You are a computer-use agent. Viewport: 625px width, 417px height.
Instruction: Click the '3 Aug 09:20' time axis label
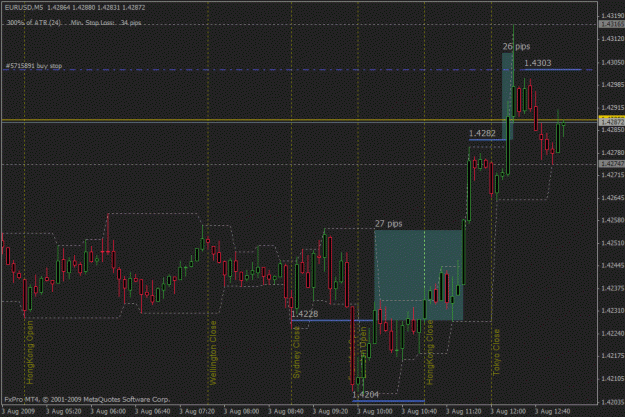click(330, 411)
